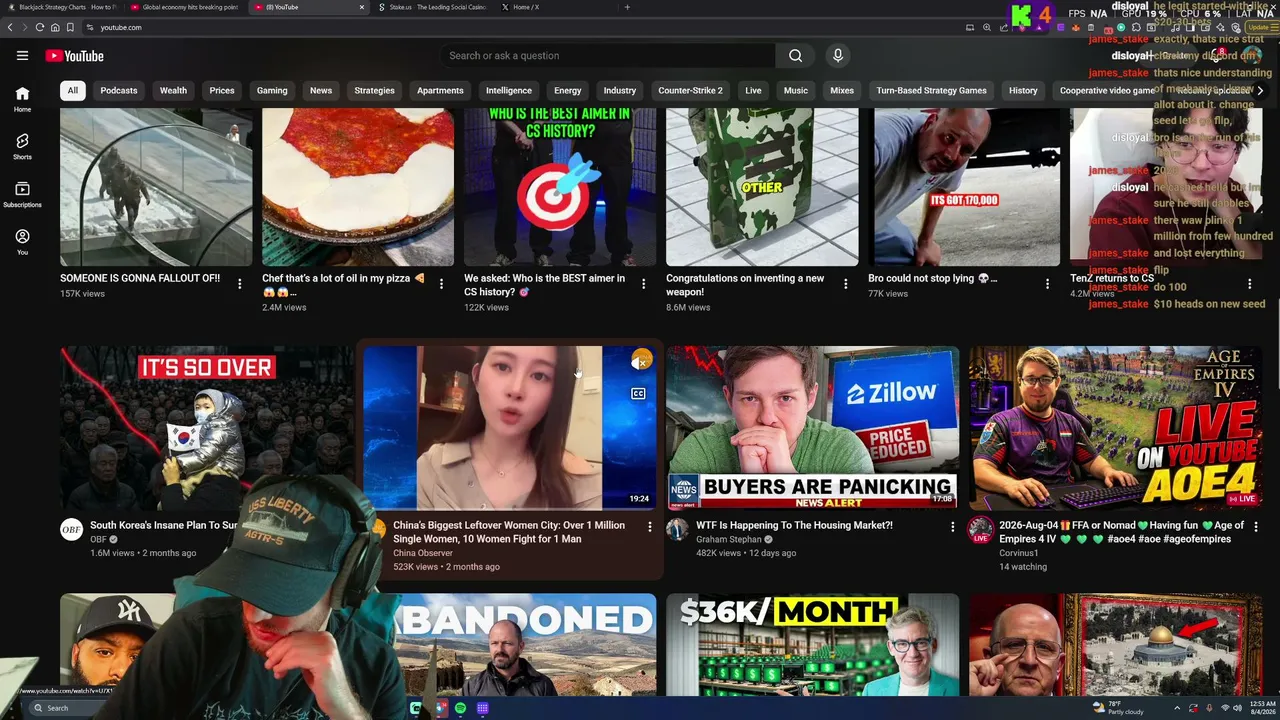This screenshot has width=1280, height=720.
Task: Open Home in the left sidebar
Action: click(x=22, y=99)
